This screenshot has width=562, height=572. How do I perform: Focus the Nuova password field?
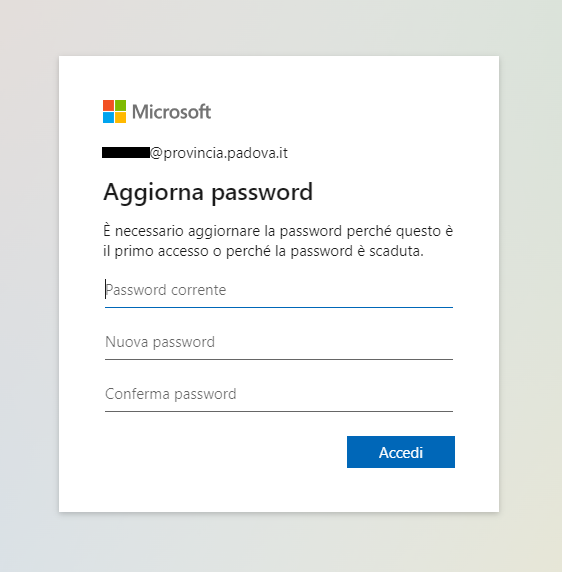pyautogui.click(x=279, y=342)
